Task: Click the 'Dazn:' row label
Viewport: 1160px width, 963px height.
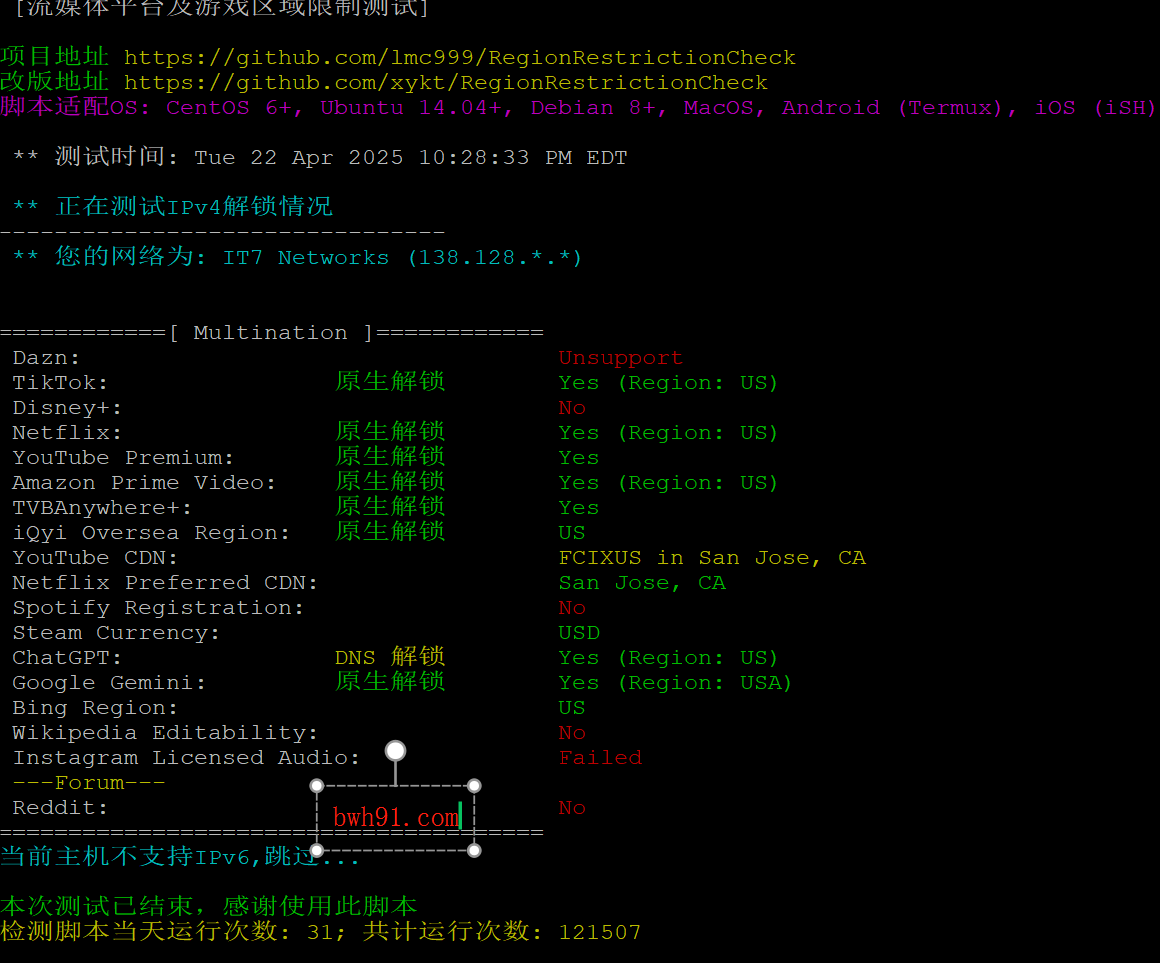Action: [46, 358]
